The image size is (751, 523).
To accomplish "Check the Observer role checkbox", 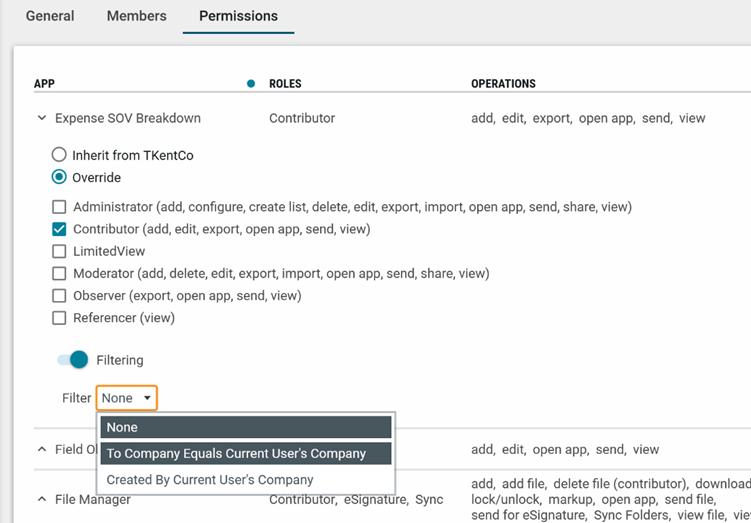I will point(60,296).
